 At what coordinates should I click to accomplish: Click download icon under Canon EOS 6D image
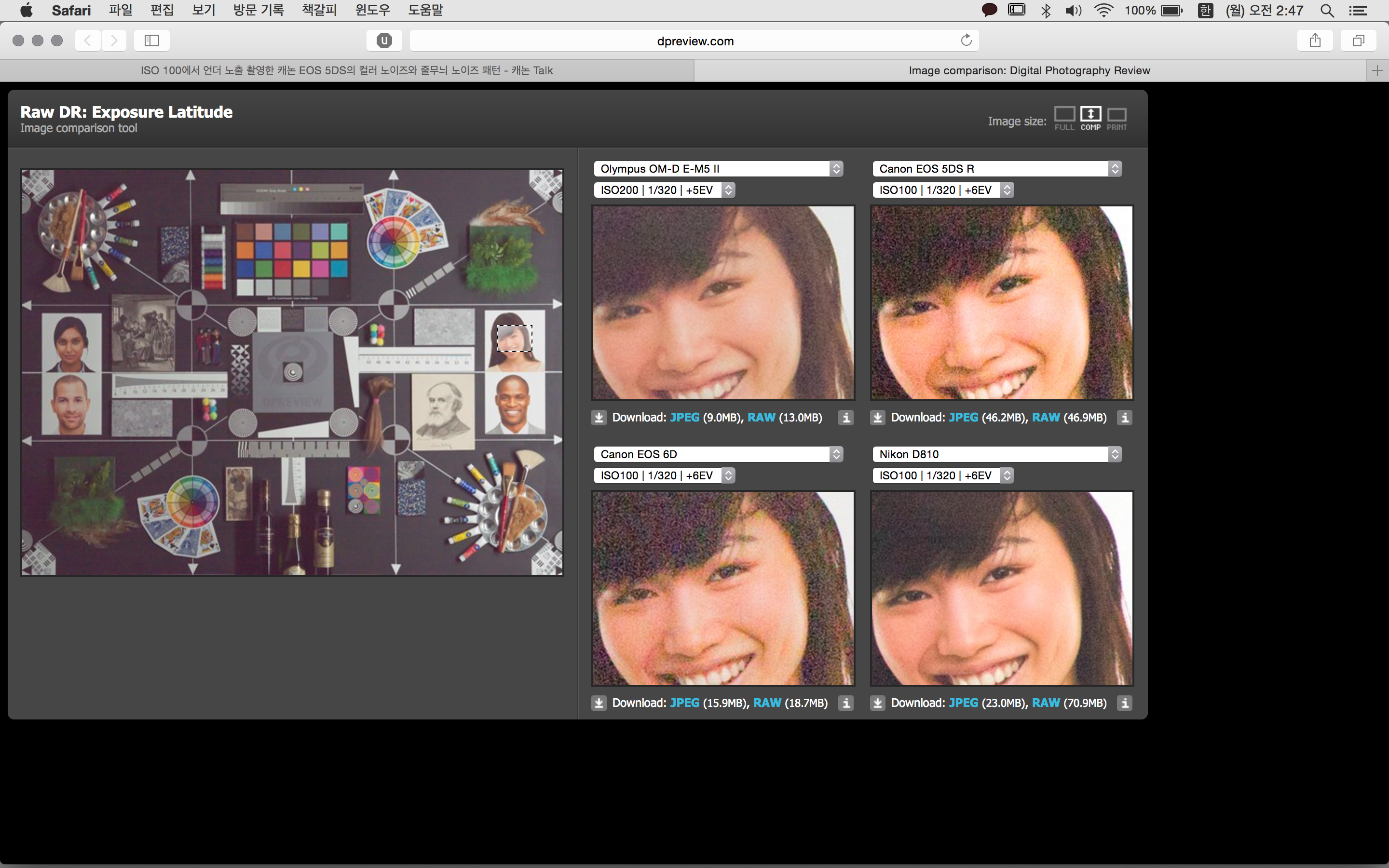[599, 703]
